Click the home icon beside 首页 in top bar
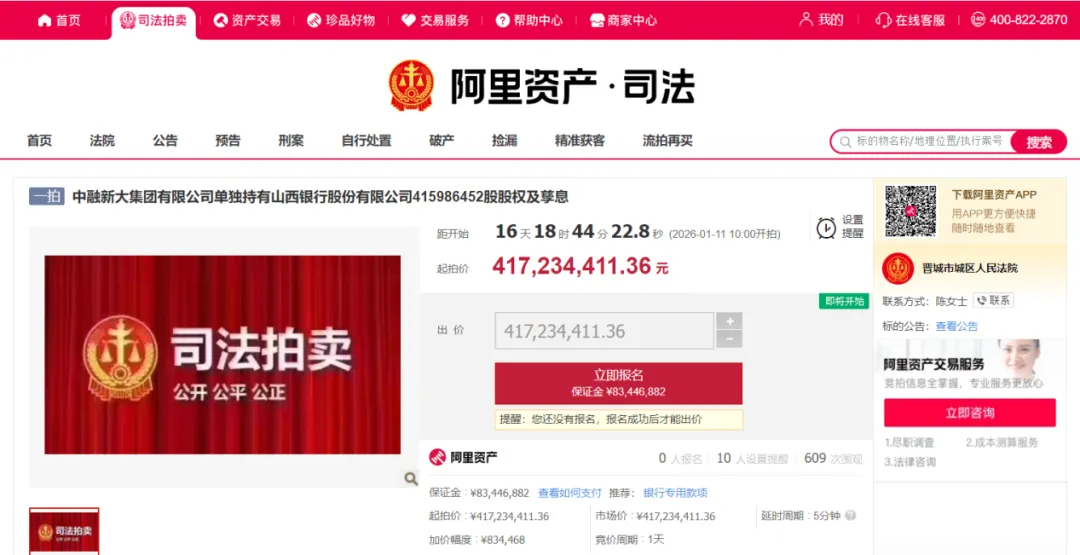The image size is (1080, 555). pos(45,20)
